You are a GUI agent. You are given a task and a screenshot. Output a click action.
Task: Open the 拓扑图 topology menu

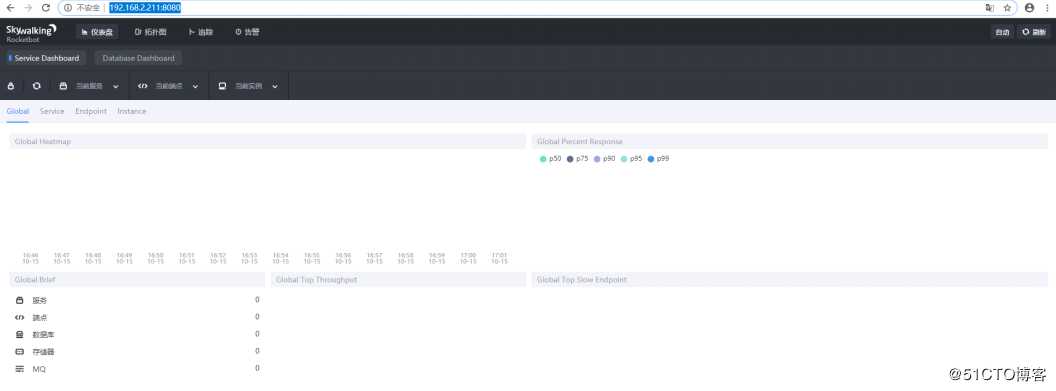pyautogui.click(x=150, y=32)
